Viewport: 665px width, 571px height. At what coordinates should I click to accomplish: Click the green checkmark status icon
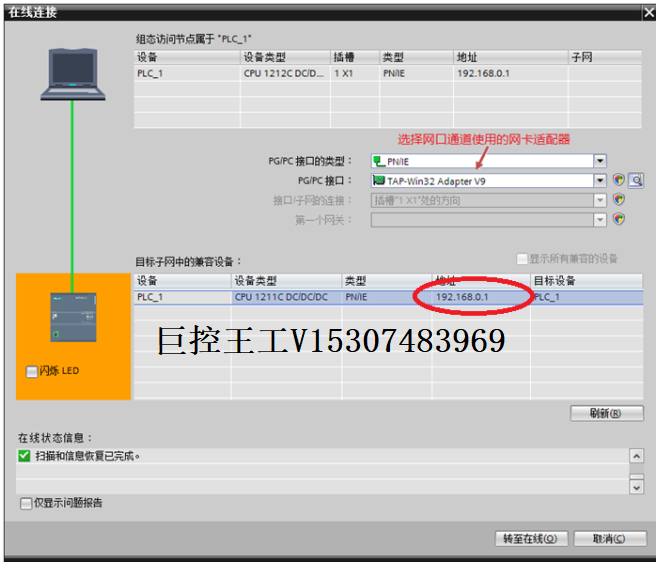point(25,456)
